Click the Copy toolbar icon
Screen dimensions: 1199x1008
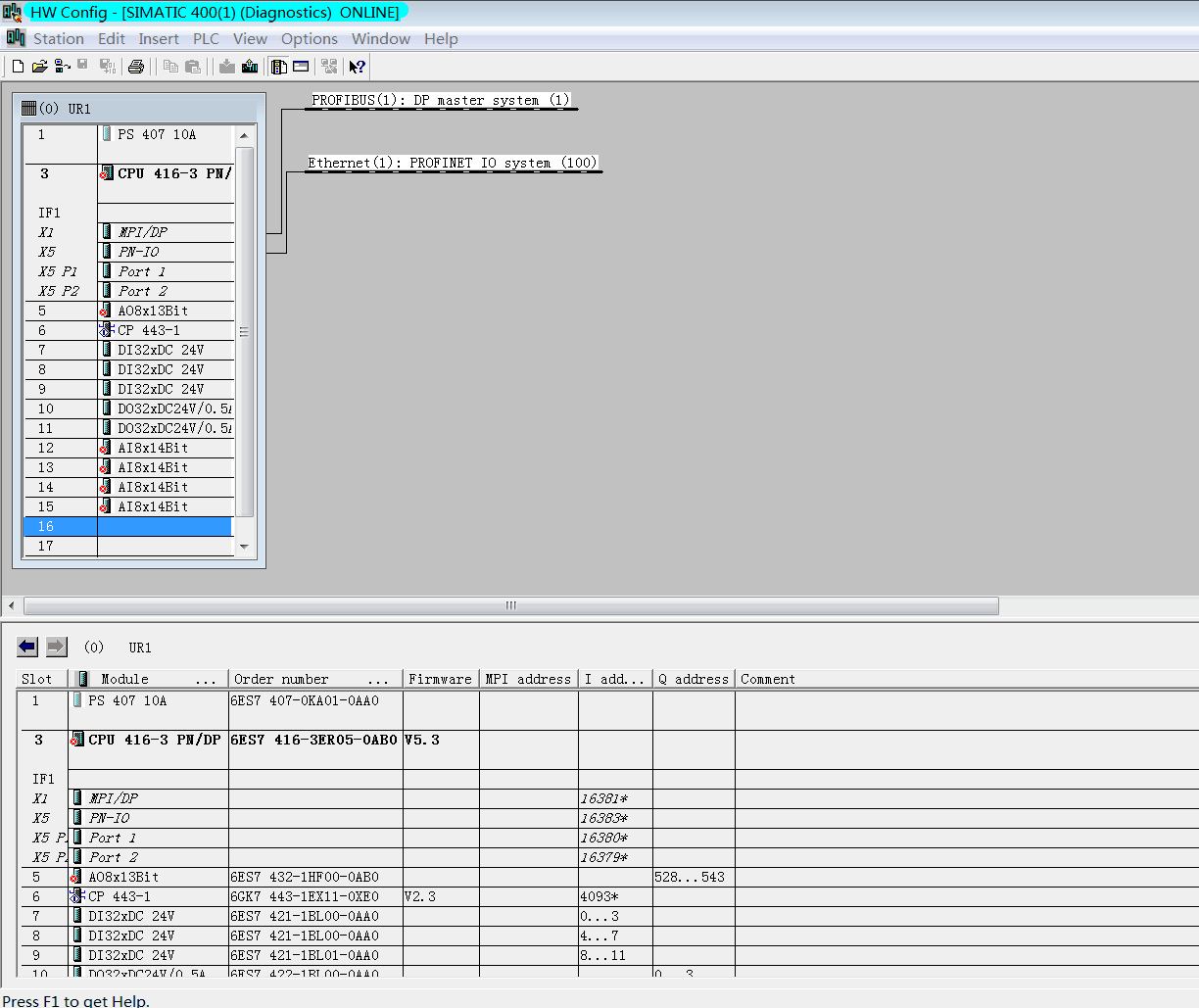click(x=170, y=67)
